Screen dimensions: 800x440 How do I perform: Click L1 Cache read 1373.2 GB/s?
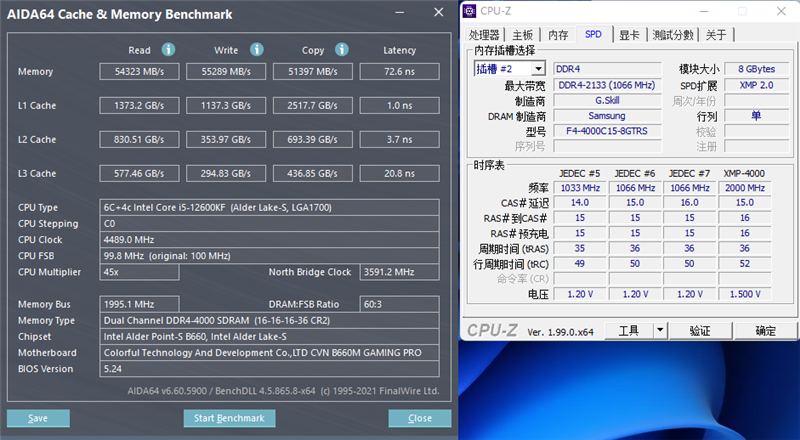(139, 106)
